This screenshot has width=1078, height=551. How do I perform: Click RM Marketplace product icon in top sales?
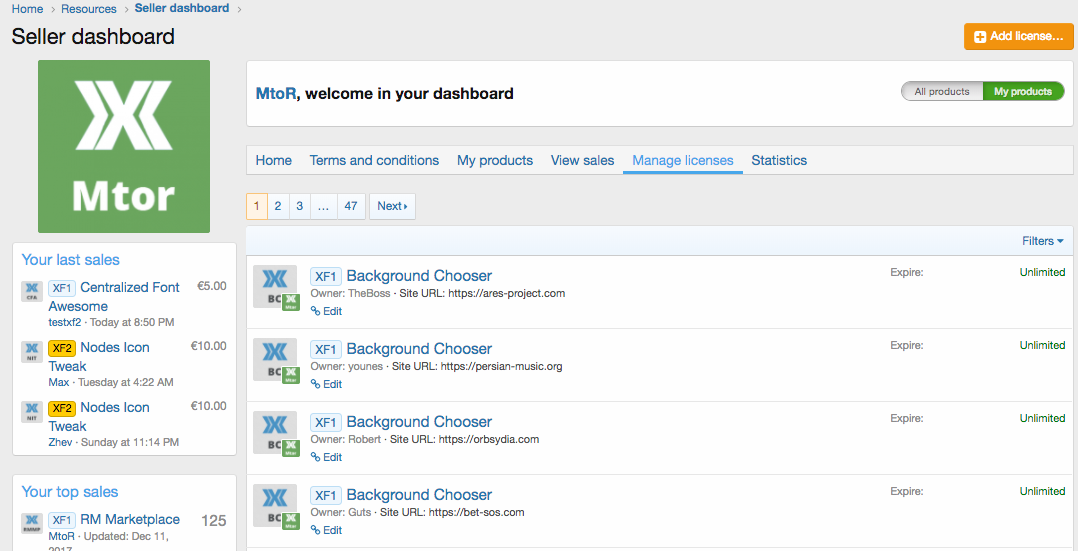[32, 523]
